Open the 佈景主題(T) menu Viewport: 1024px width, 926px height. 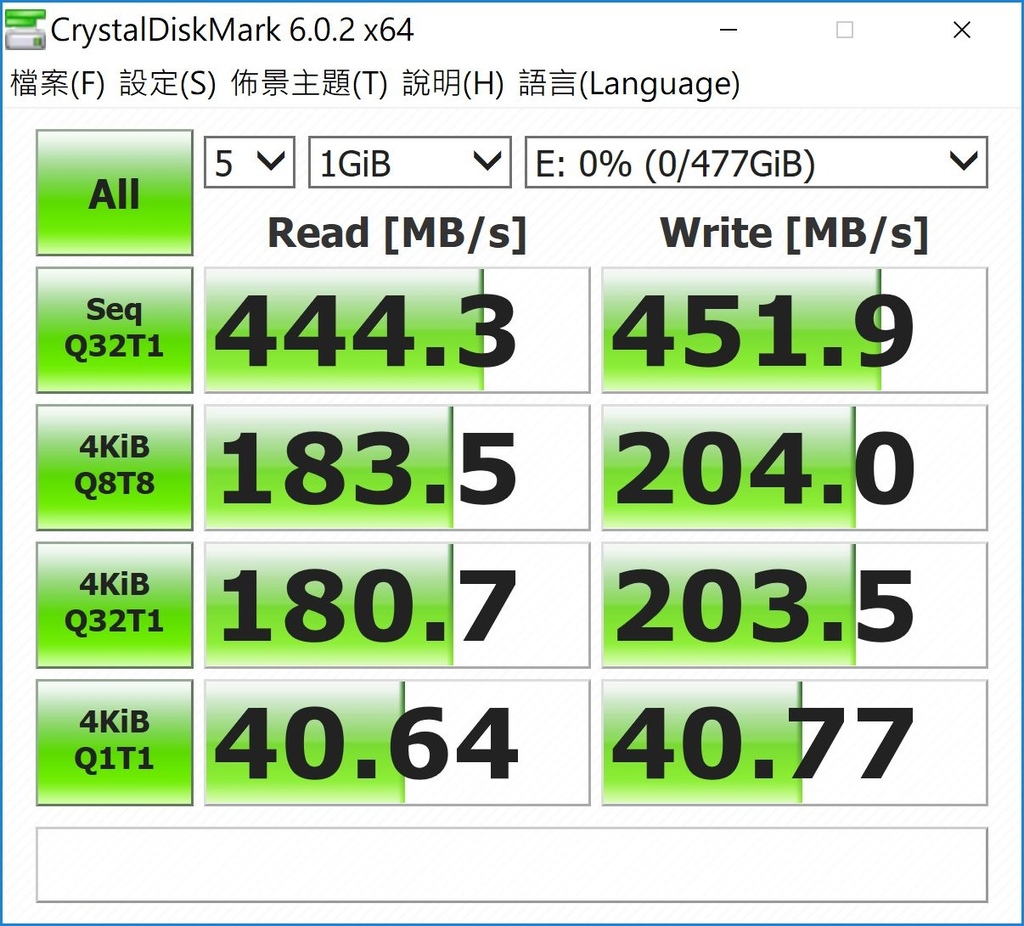(x=309, y=84)
